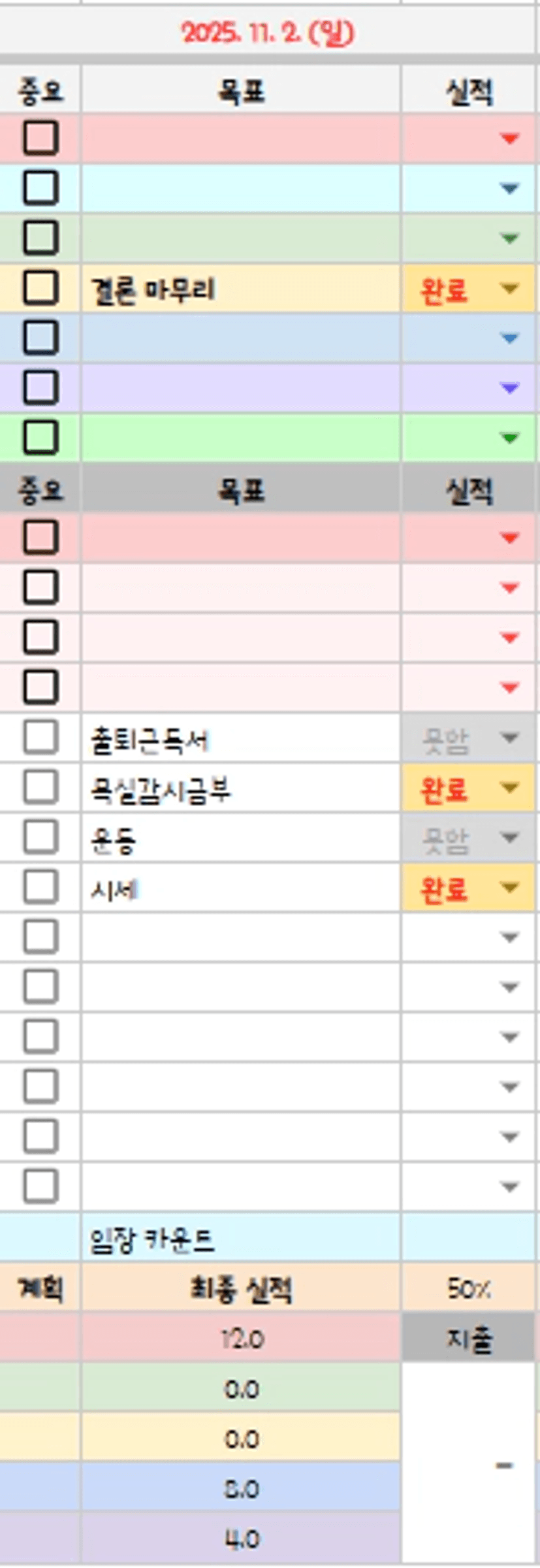The image size is (540, 1568).
Task: Select the "결론 마무리" goal cell
Action: pos(240,289)
